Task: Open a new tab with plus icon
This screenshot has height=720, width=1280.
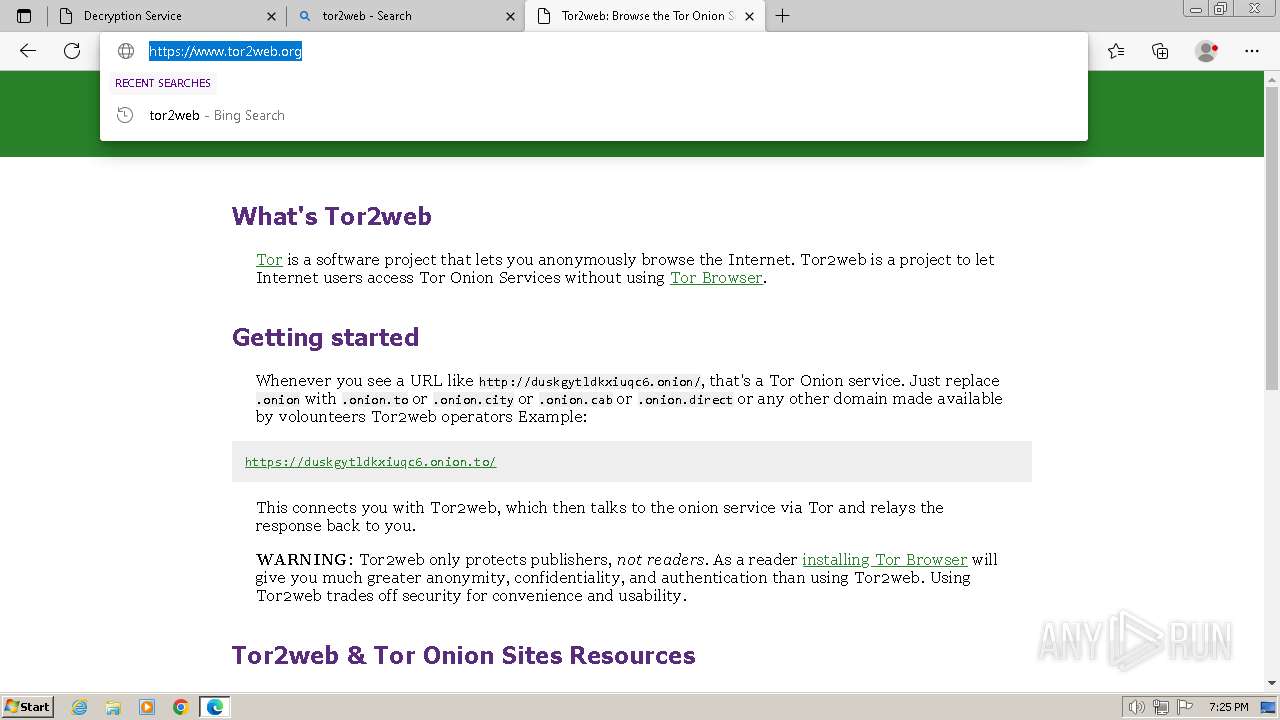Action: coord(782,16)
